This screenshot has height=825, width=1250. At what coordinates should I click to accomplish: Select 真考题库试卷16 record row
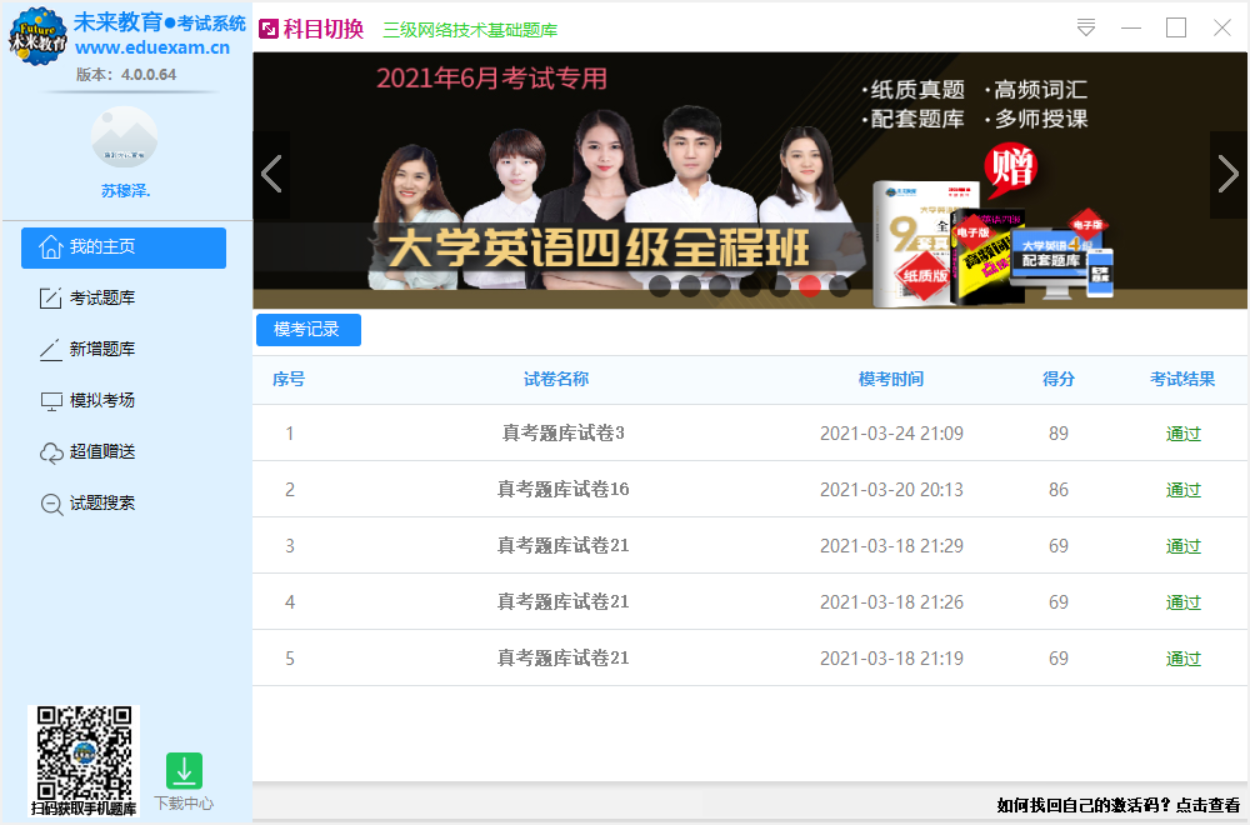coord(750,489)
